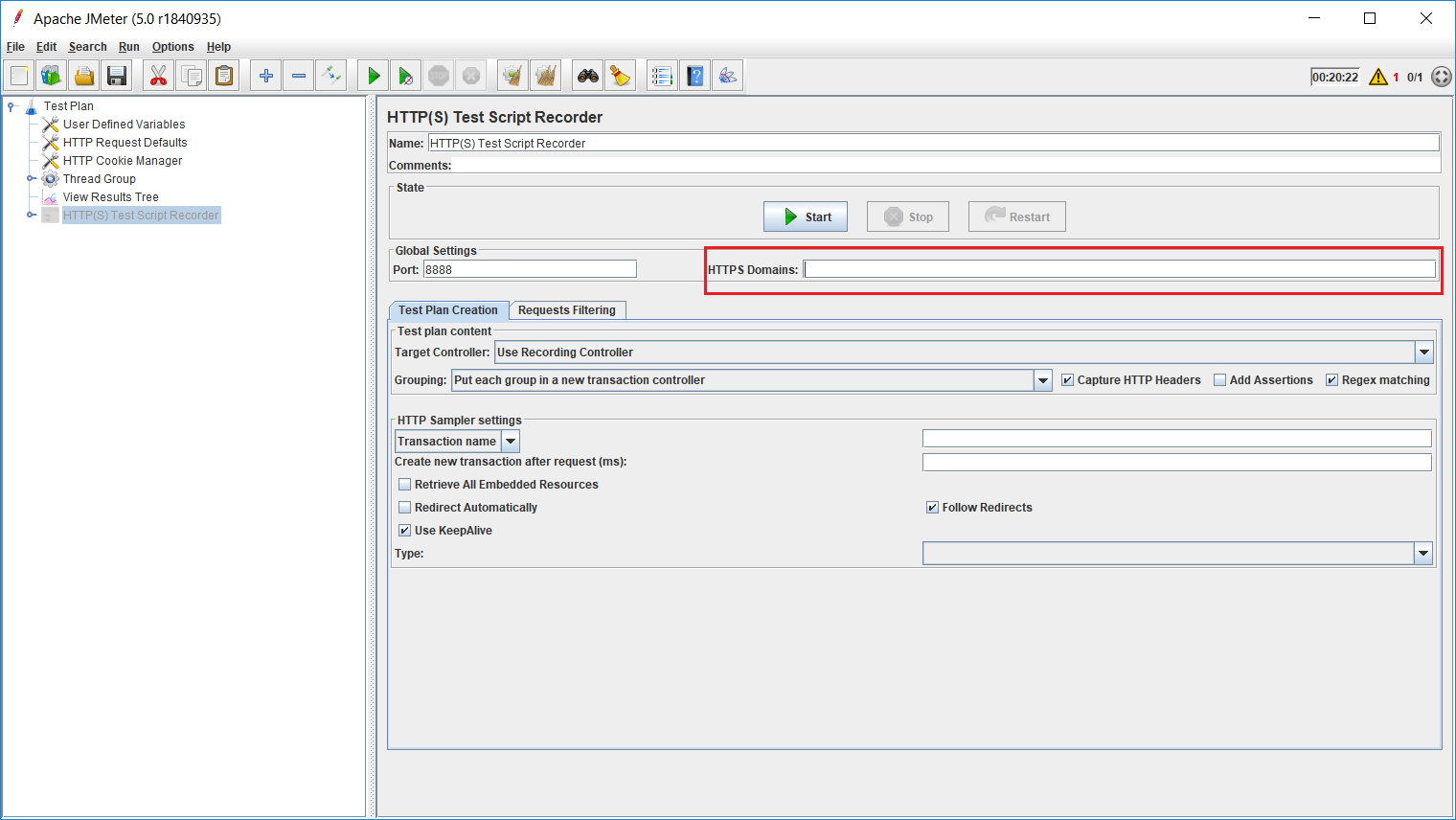Save the current test plan
Image resolution: width=1456 pixels, height=820 pixels.
point(116,75)
